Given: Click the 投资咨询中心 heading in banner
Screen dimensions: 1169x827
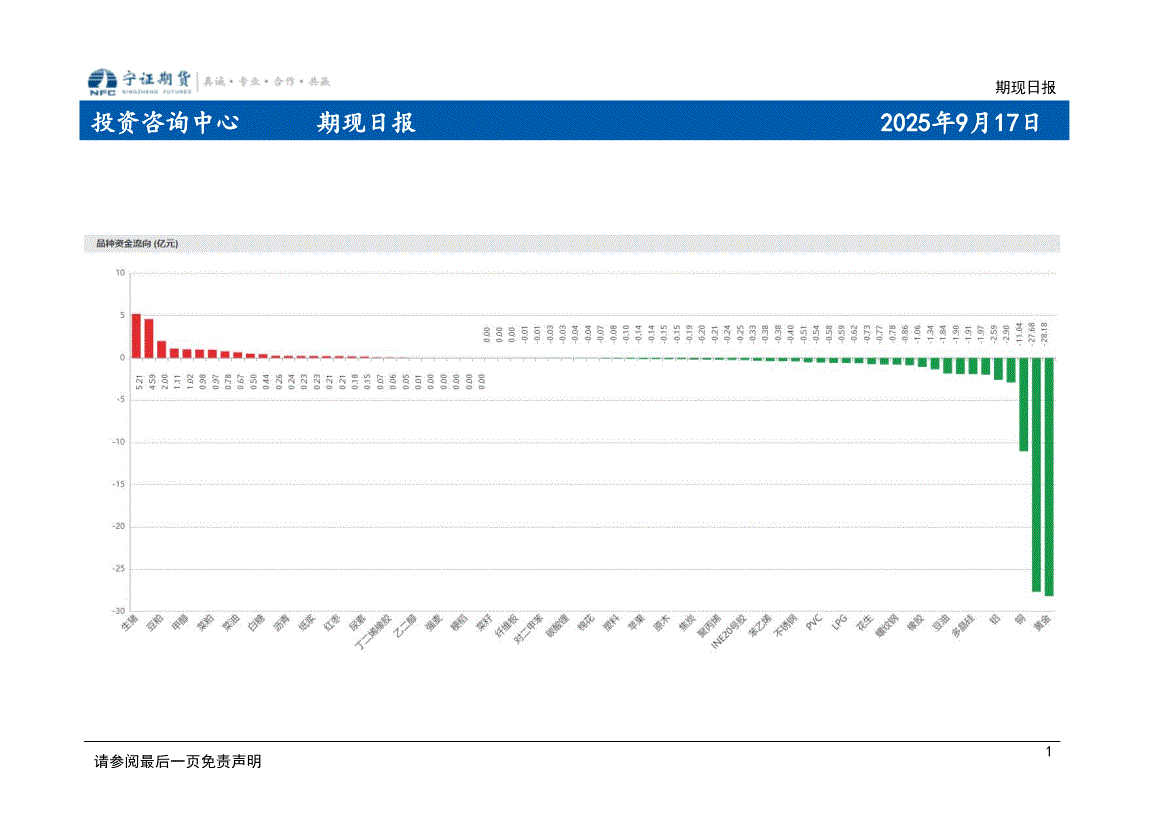Looking at the screenshot, I should [x=166, y=122].
